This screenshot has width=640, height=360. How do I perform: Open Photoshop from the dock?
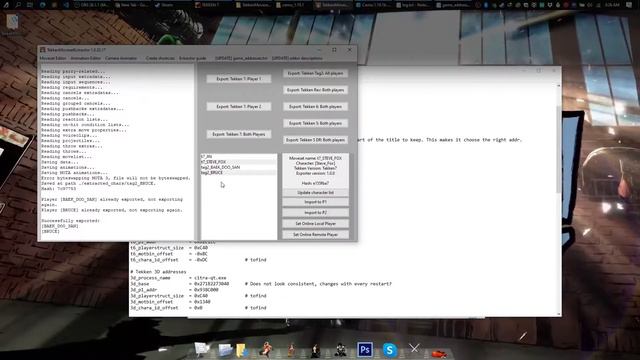click(x=365, y=350)
